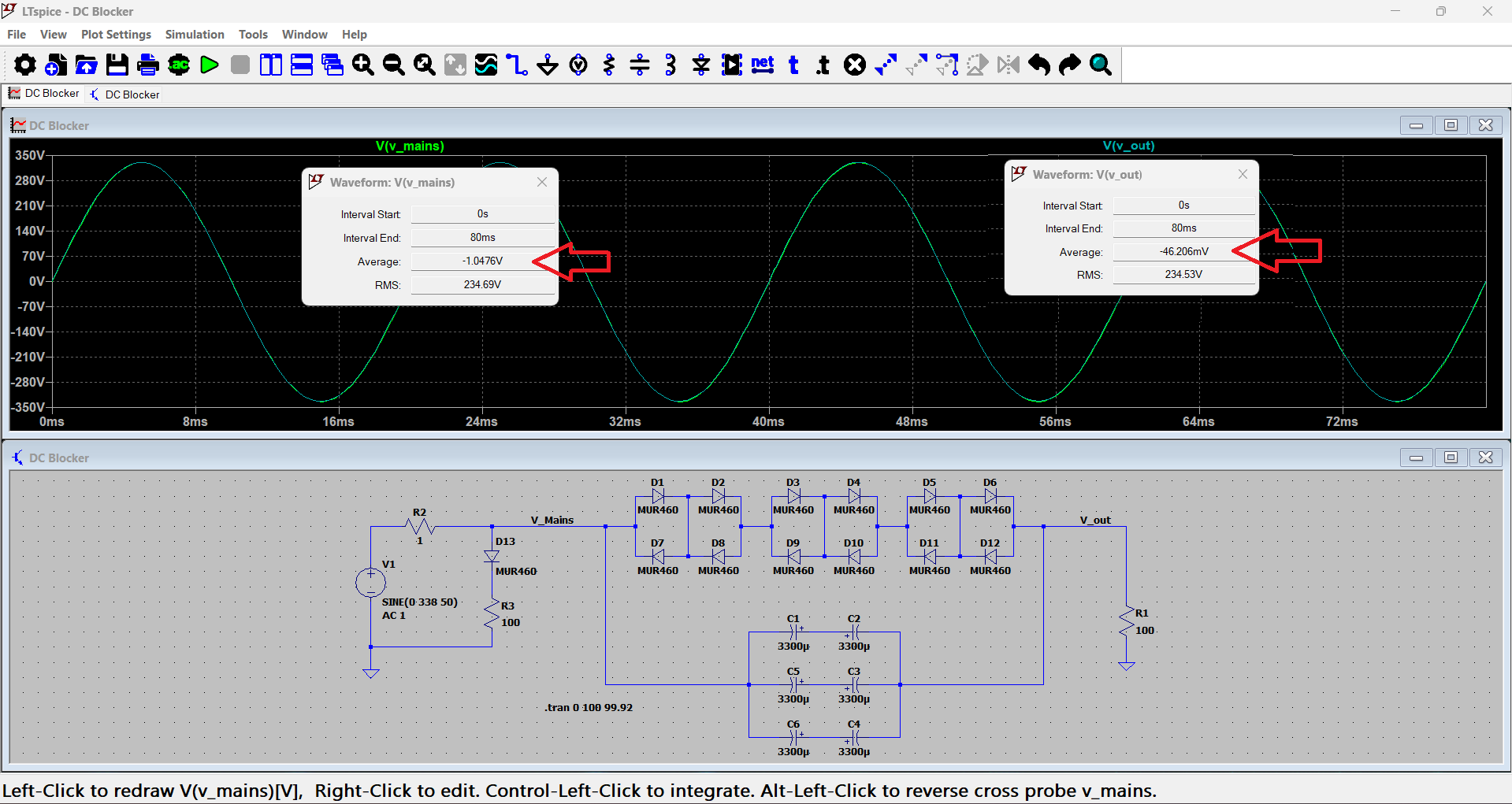This screenshot has width=1512, height=804.
Task: Open the component library browser
Action: (x=732, y=65)
